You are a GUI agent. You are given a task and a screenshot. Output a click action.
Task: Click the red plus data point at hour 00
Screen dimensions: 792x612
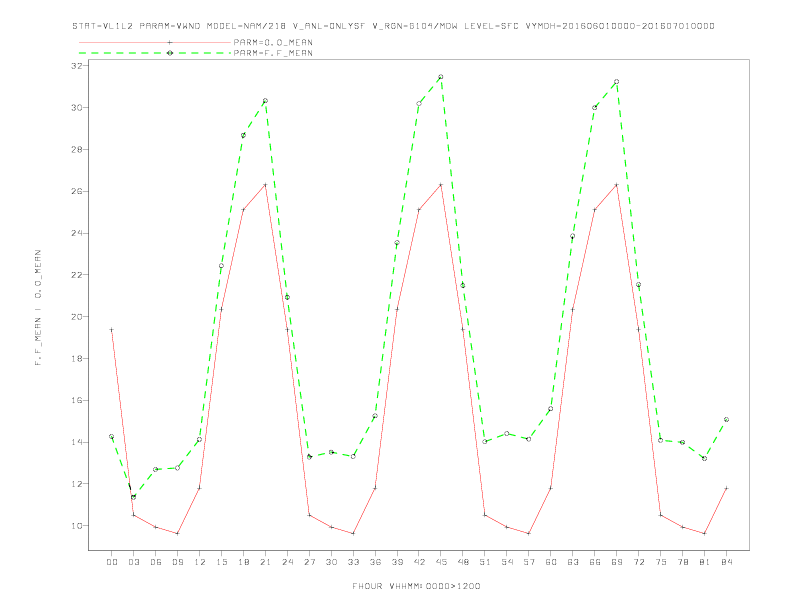[112, 330]
